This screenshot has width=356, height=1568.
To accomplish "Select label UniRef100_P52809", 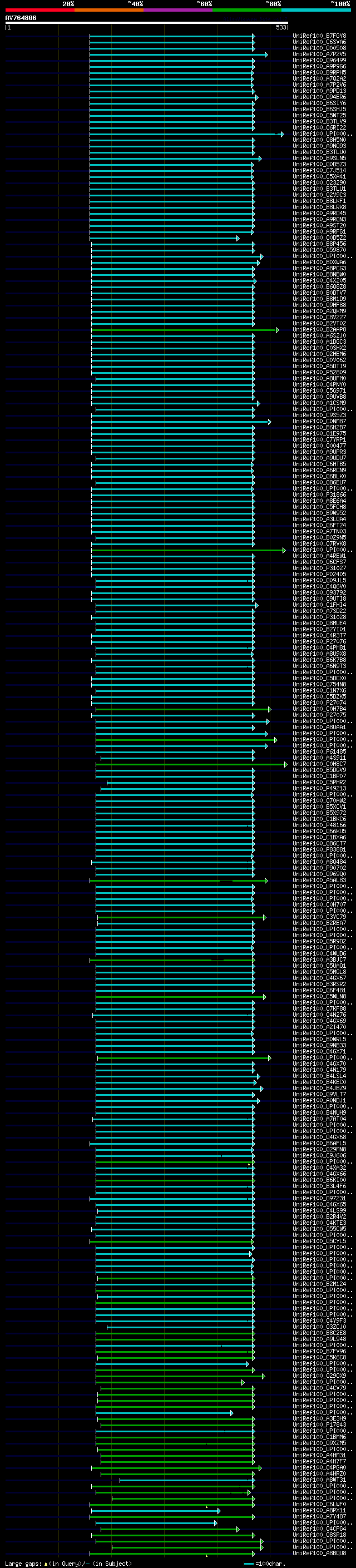I will [319, 373].
